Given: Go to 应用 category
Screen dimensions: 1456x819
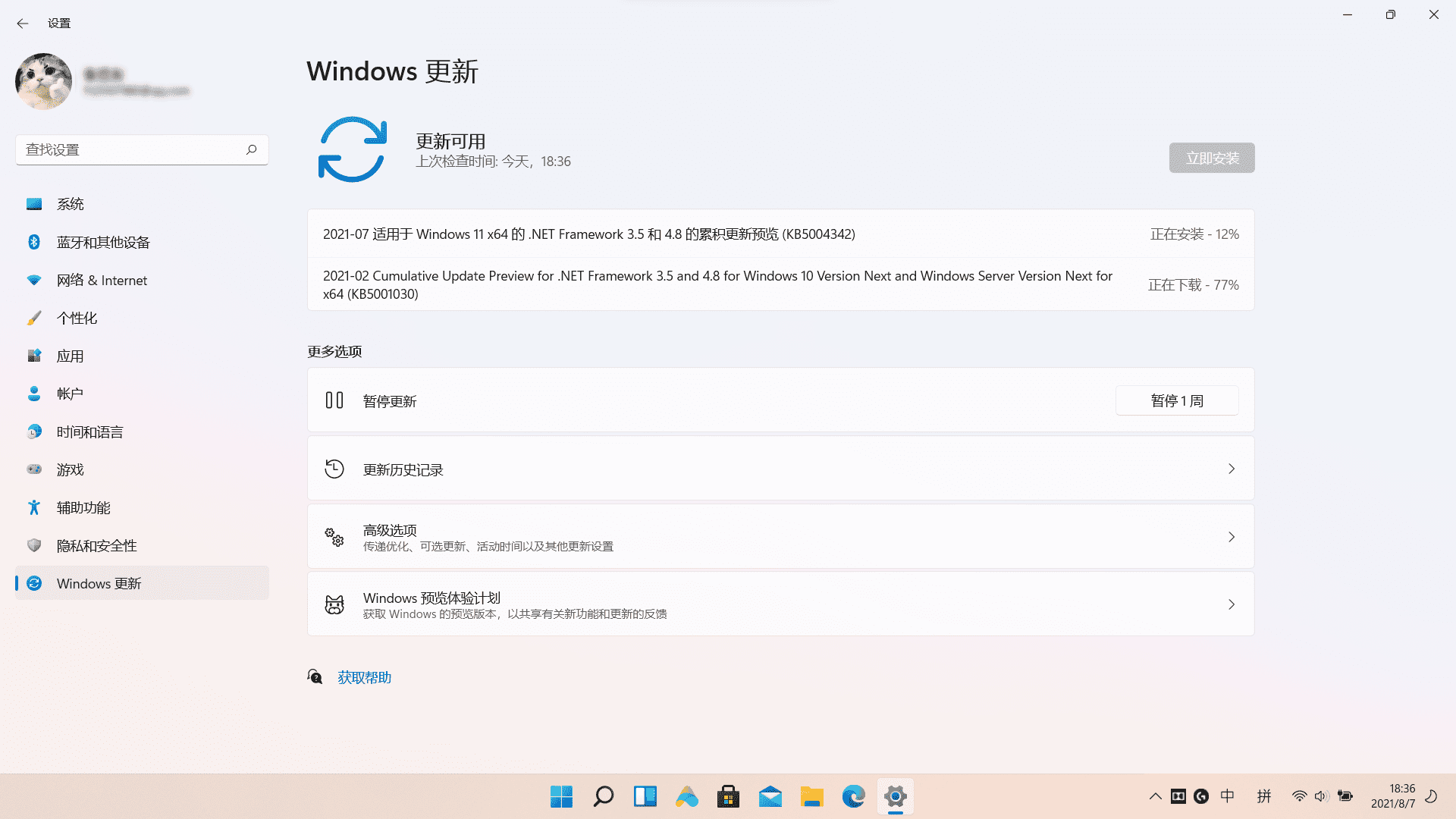Looking at the screenshot, I should click(x=142, y=356).
